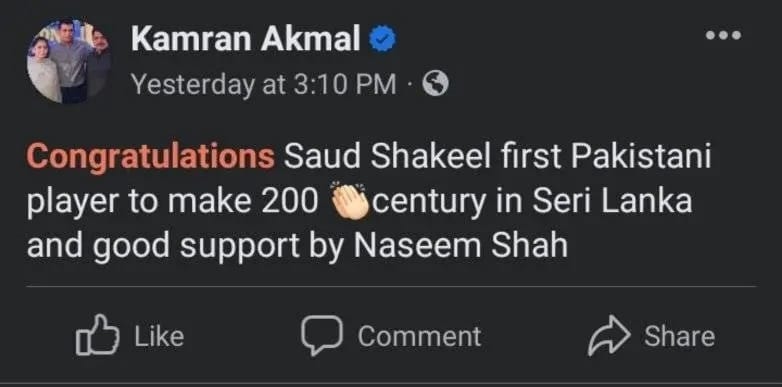Click the Like text label
This screenshot has width=782, height=387.
coord(159,336)
